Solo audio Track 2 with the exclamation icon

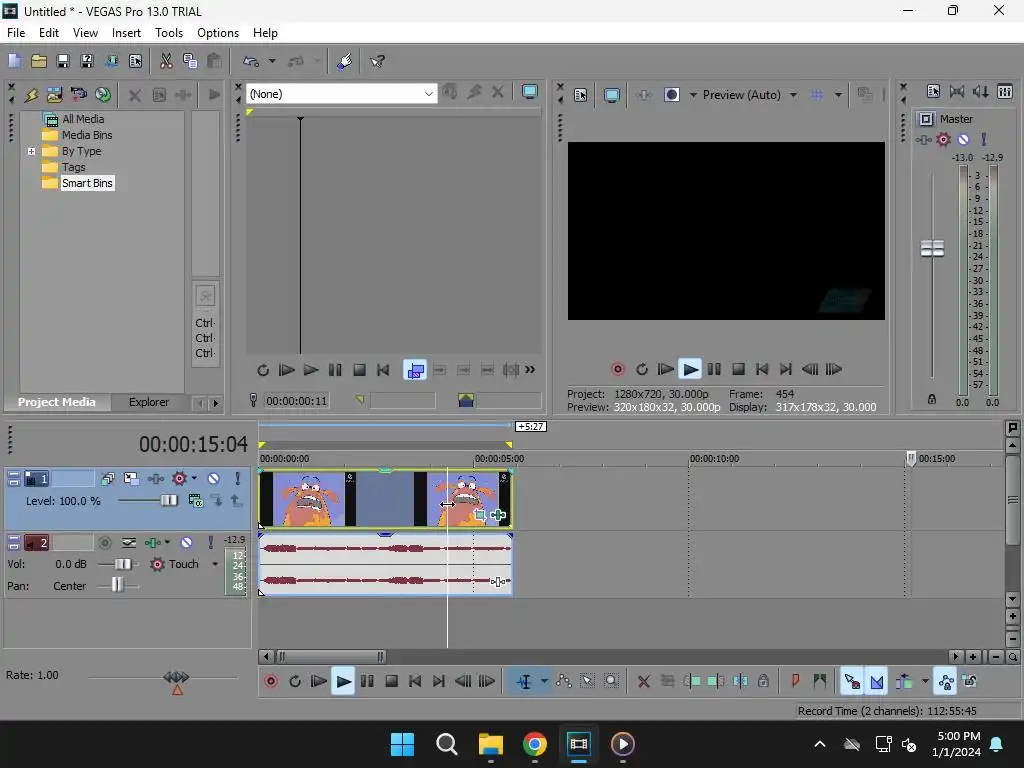[x=210, y=543]
